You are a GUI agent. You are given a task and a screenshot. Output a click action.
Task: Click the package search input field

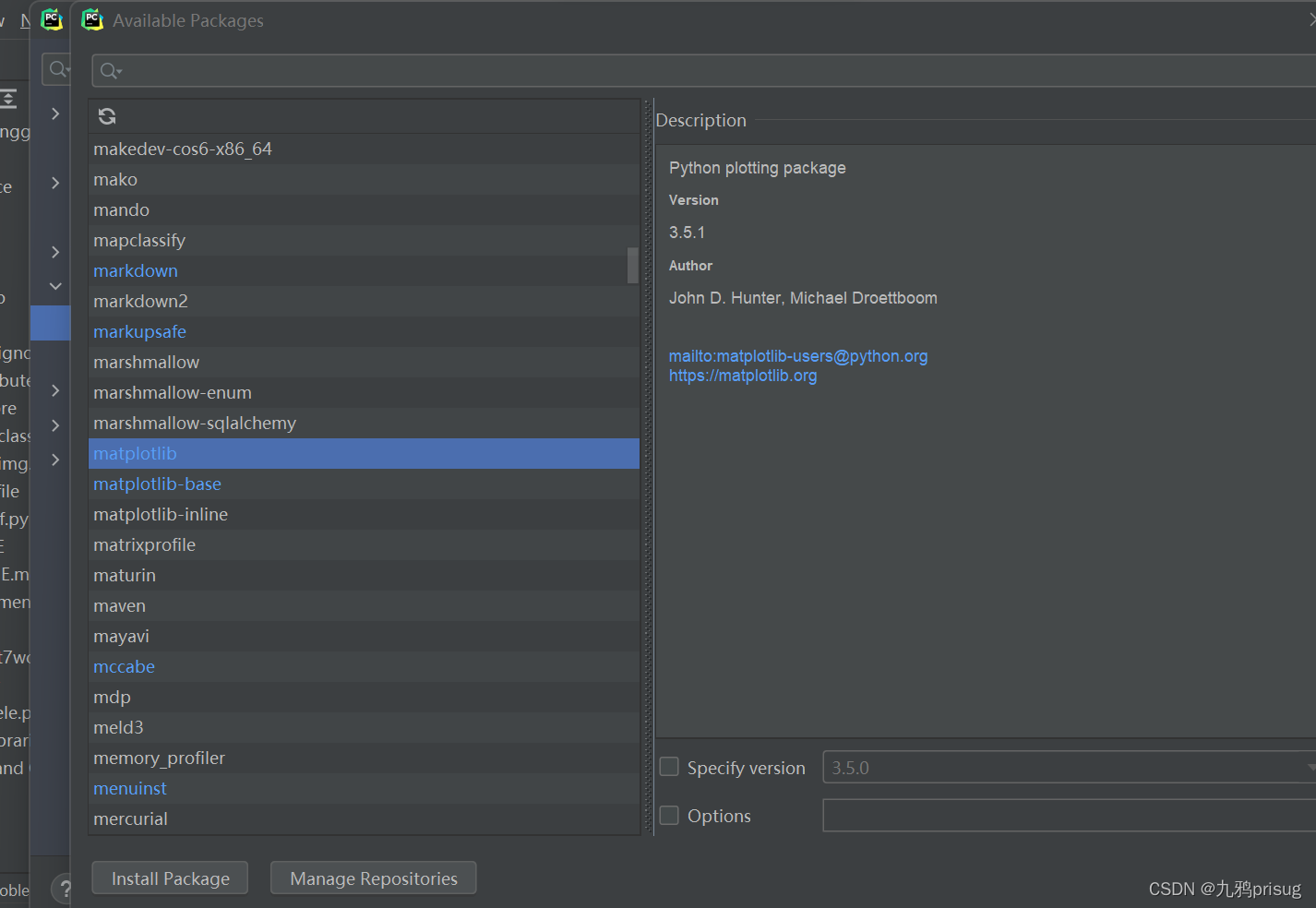point(703,71)
